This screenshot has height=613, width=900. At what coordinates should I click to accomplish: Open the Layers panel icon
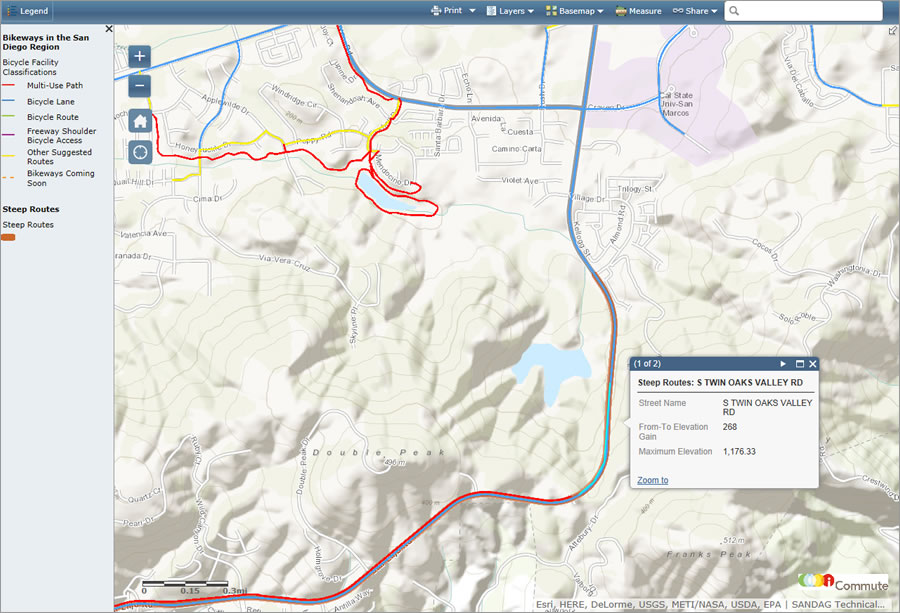[490, 10]
